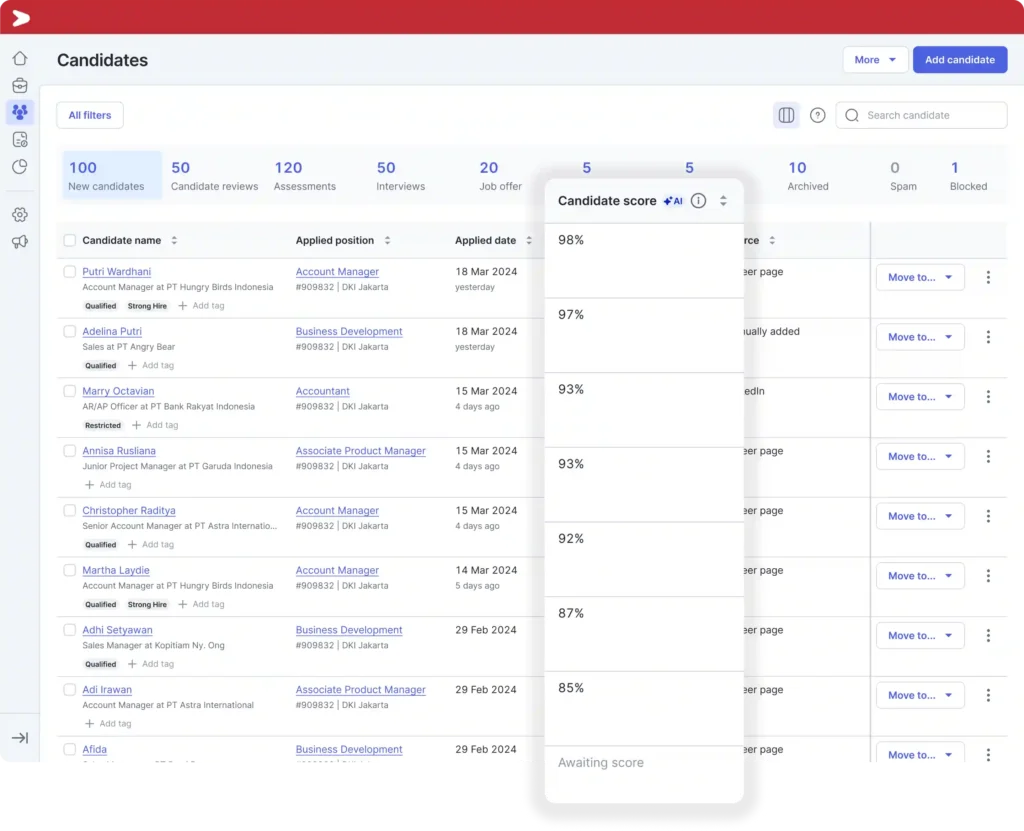Open Putri Wardhani candidate profile link
The height and width of the screenshot is (831, 1024).
[x=116, y=272]
